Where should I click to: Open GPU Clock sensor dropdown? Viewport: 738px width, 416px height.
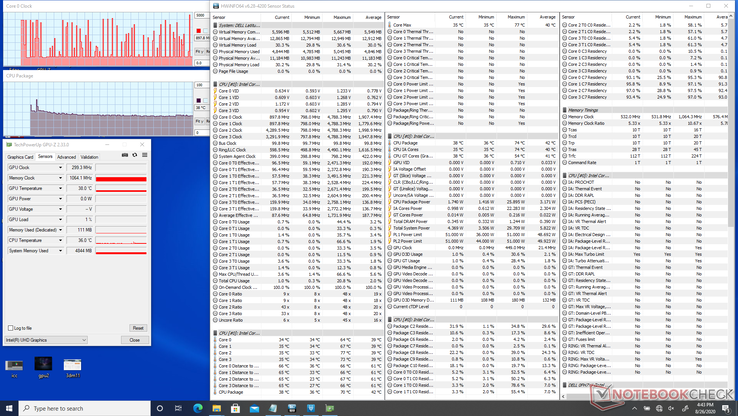60,168
